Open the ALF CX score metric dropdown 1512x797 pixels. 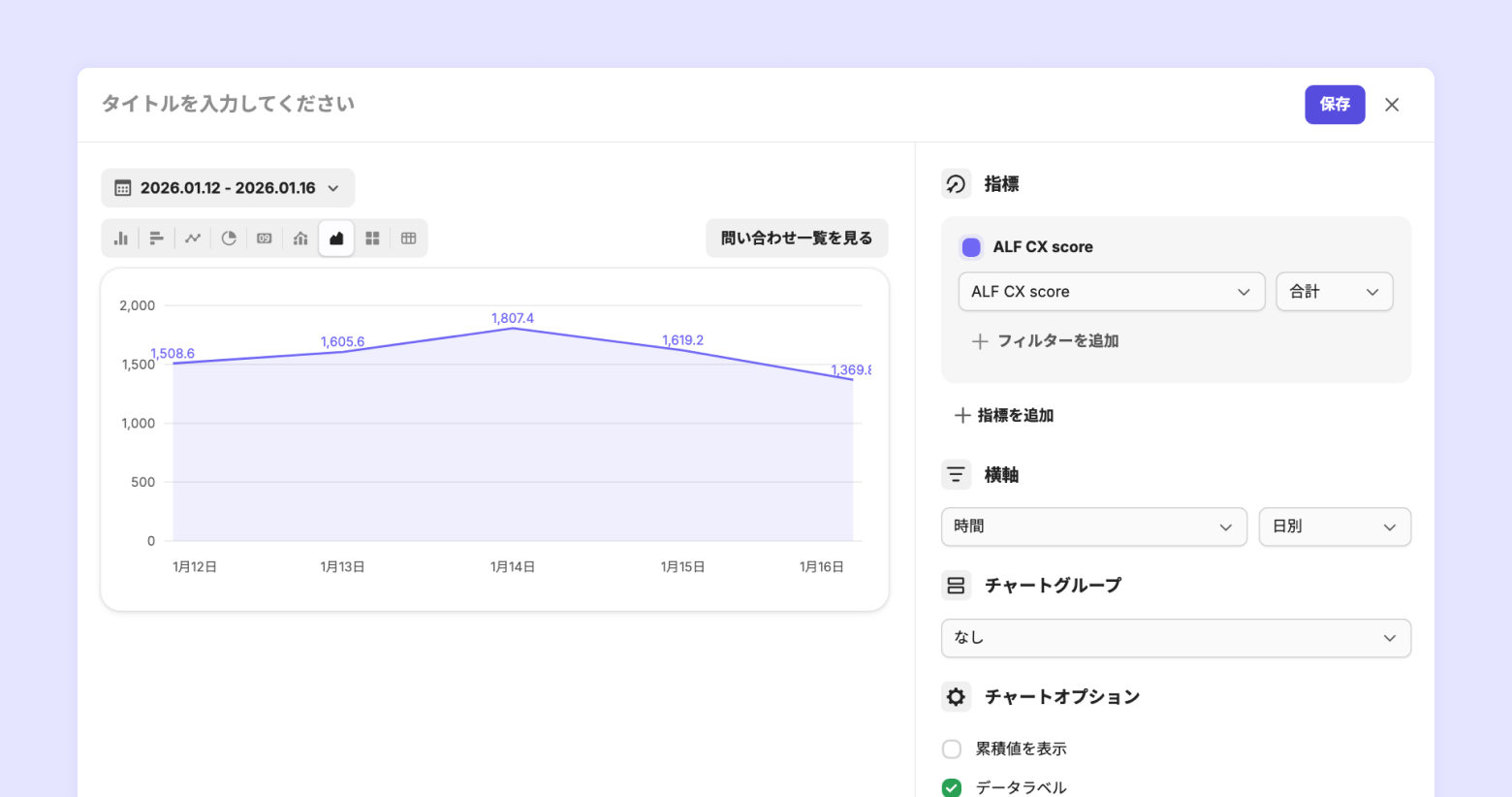point(1112,292)
